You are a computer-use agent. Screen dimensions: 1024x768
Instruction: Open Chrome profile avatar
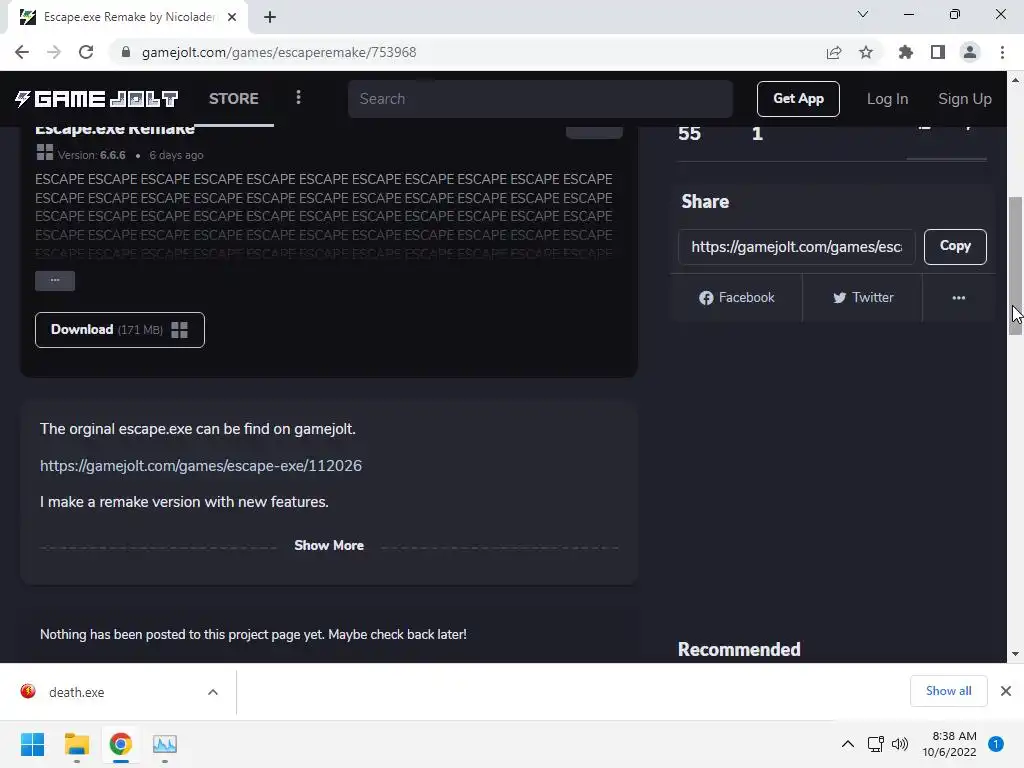pyautogui.click(x=970, y=52)
